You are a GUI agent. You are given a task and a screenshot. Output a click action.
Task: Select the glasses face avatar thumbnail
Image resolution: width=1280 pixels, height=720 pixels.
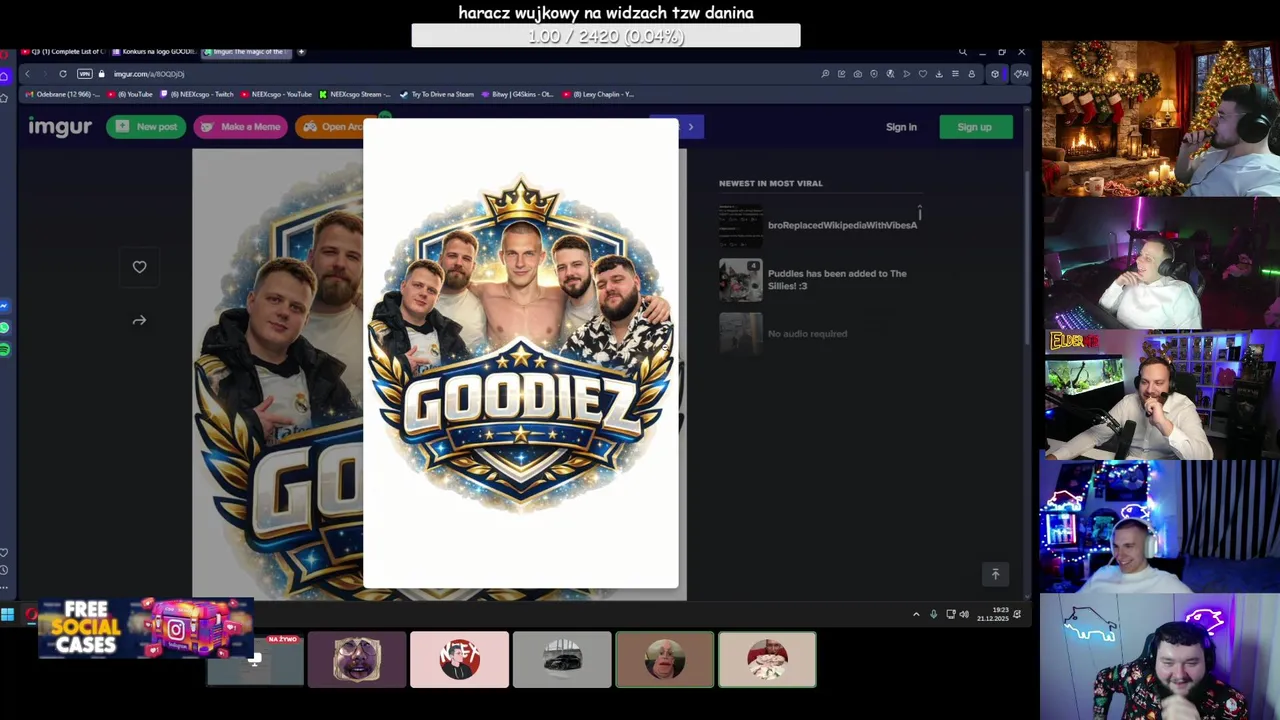(357, 659)
